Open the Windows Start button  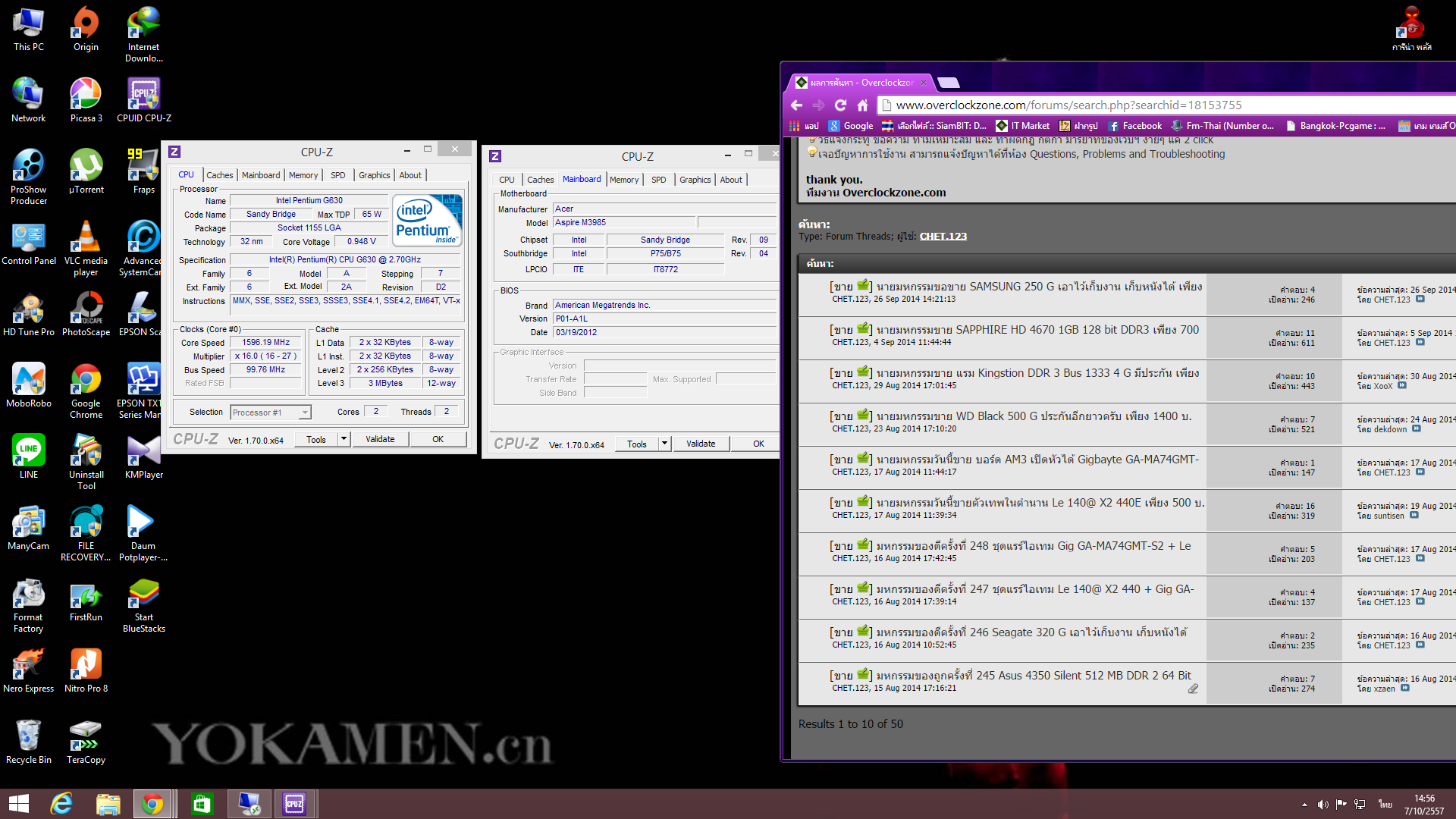coord(19,804)
